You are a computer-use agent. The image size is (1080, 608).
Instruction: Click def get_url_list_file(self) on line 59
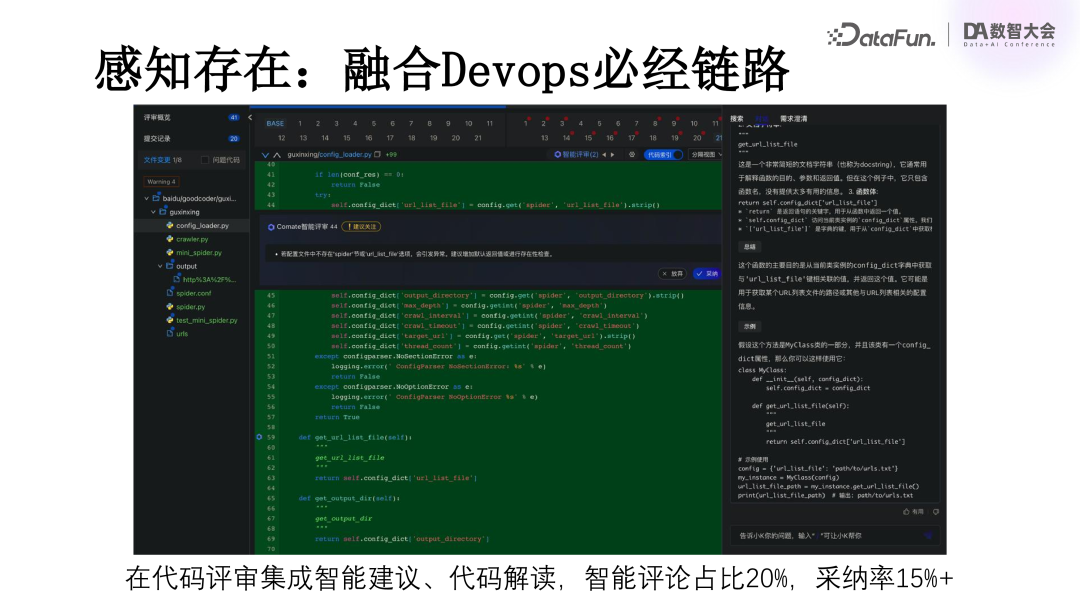click(355, 437)
